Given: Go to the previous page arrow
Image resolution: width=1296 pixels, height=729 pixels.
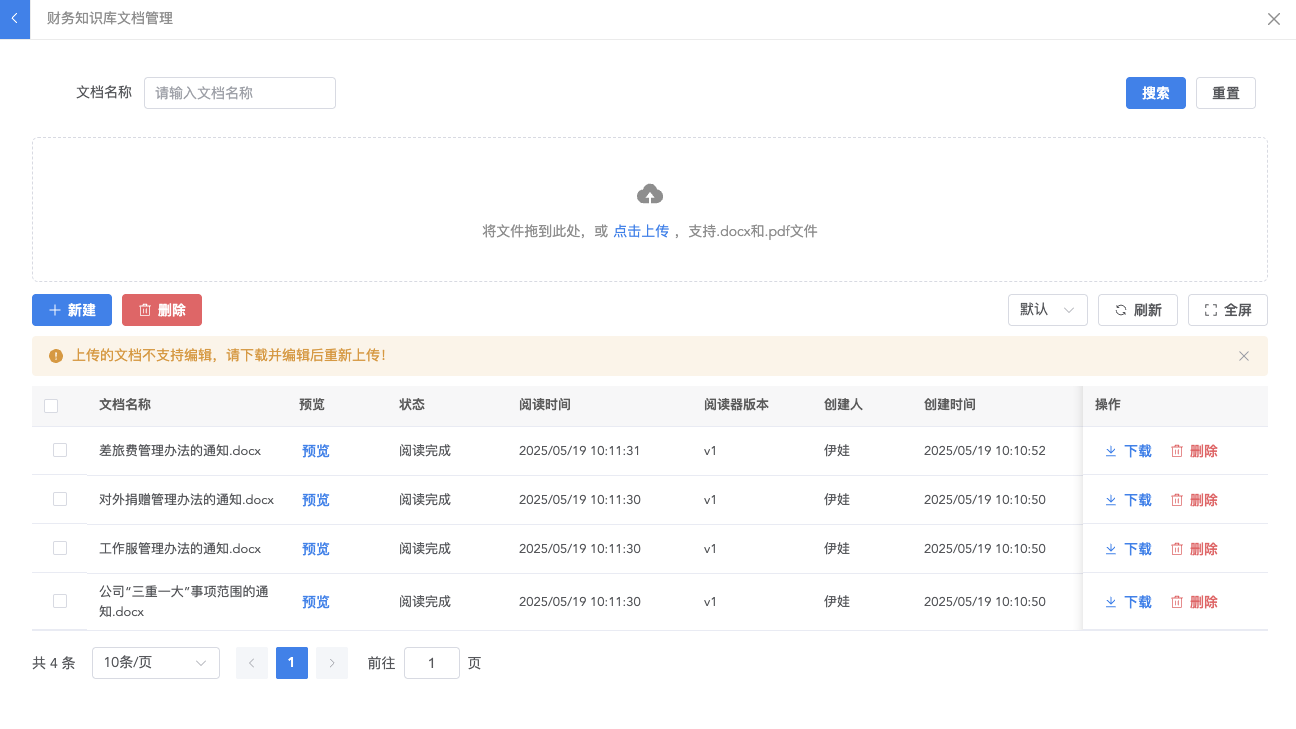Looking at the screenshot, I should 252,663.
